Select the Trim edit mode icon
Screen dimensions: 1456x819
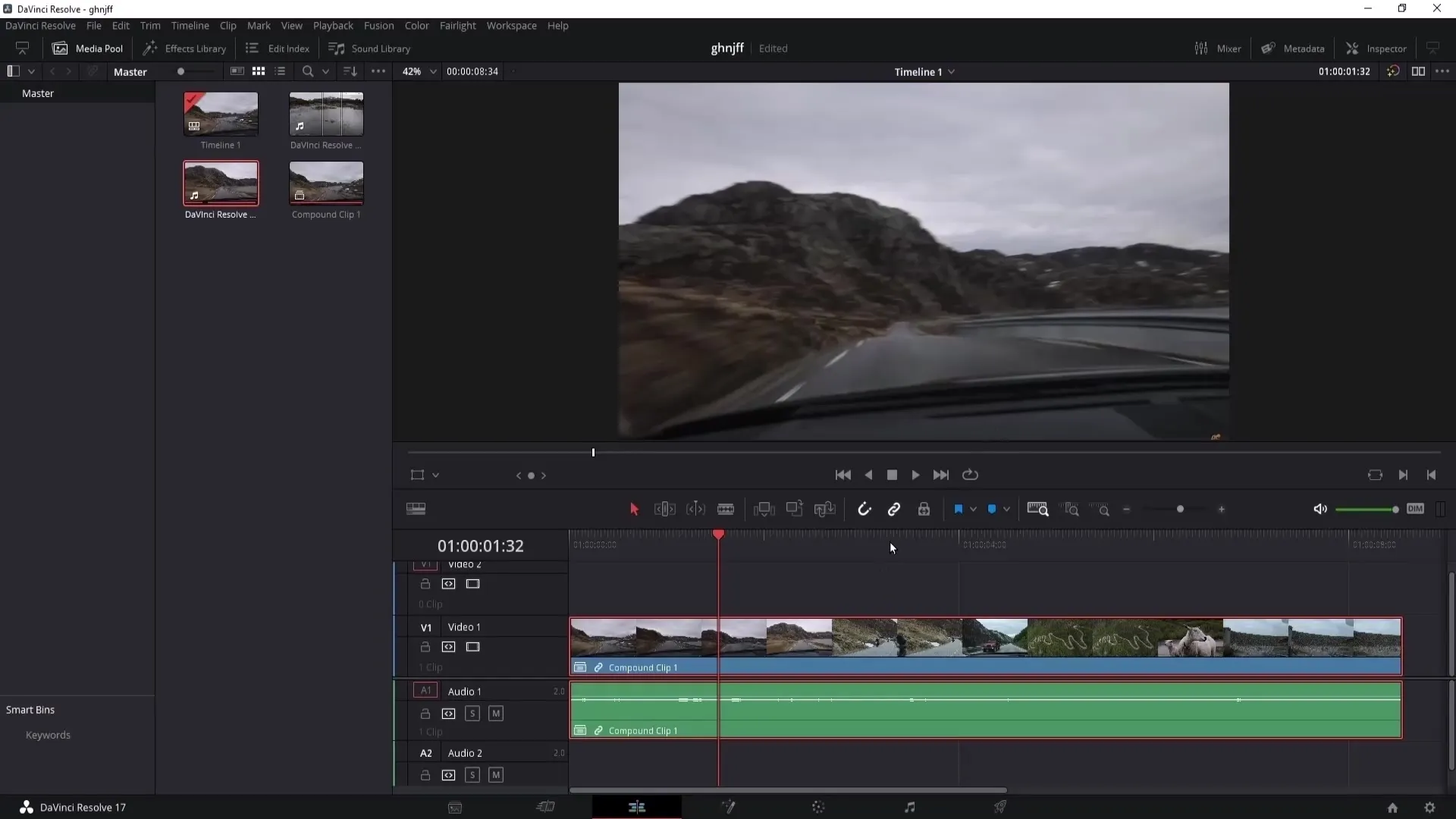click(665, 509)
